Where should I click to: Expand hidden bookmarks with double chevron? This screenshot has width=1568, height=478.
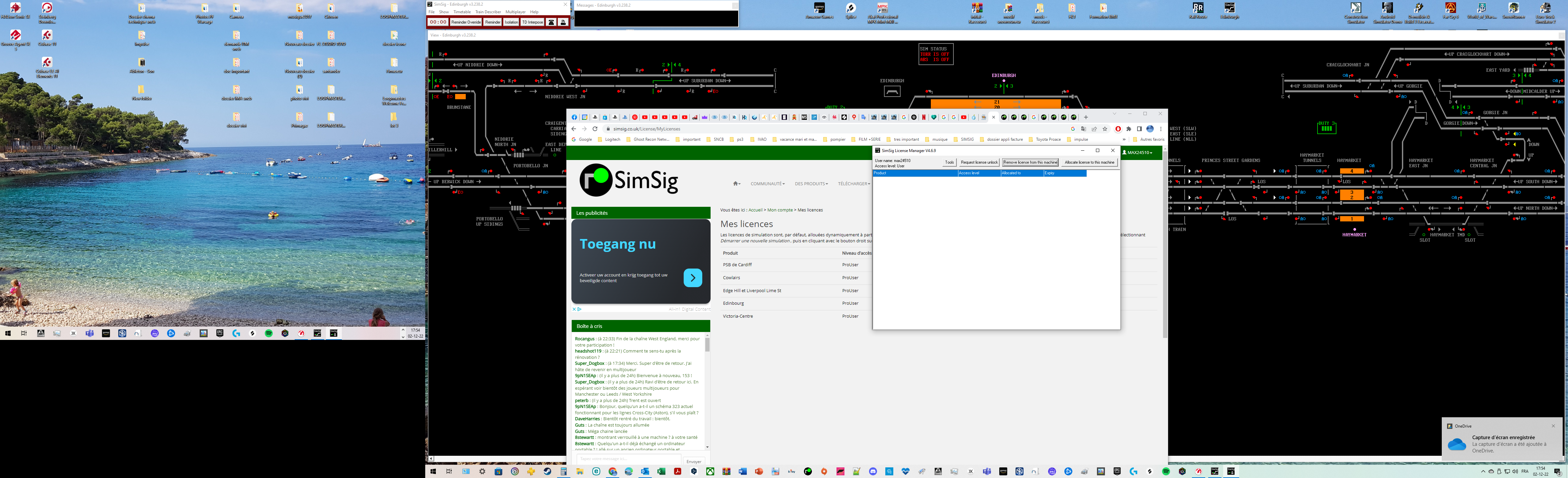click(1124, 139)
